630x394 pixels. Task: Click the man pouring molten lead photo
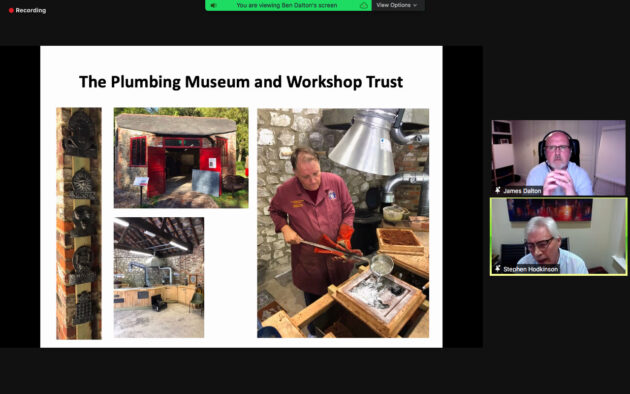(343, 223)
